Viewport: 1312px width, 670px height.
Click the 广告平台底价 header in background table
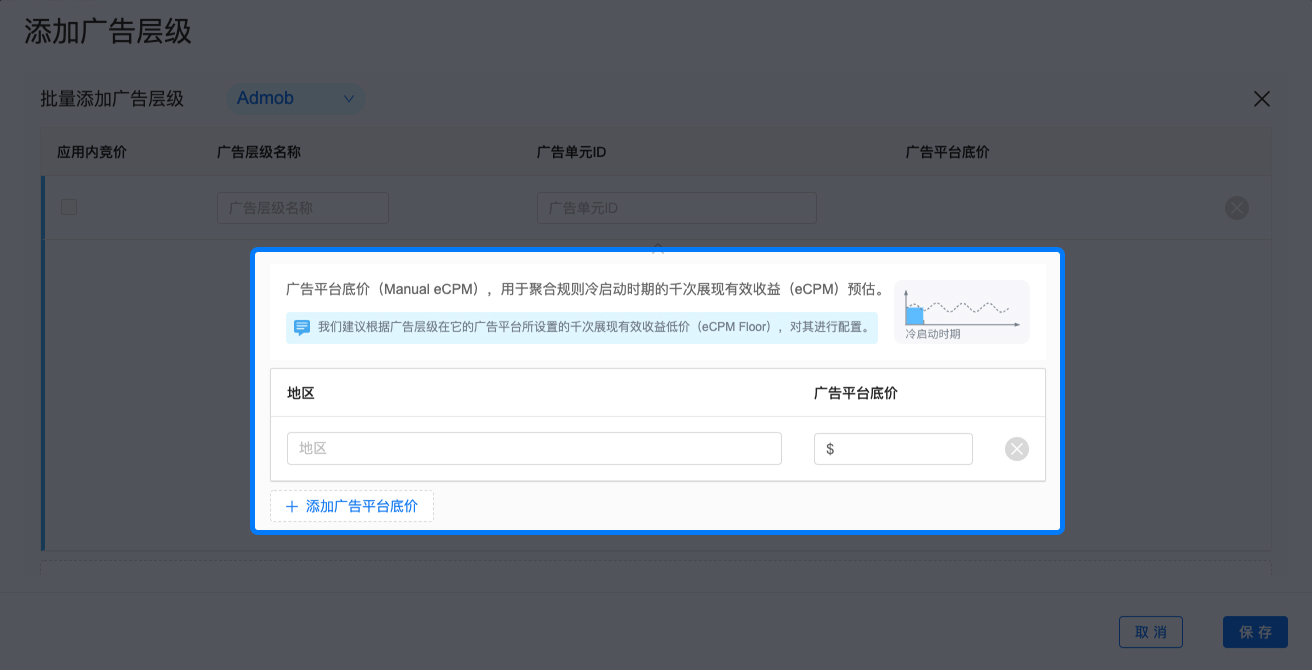(948, 152)
